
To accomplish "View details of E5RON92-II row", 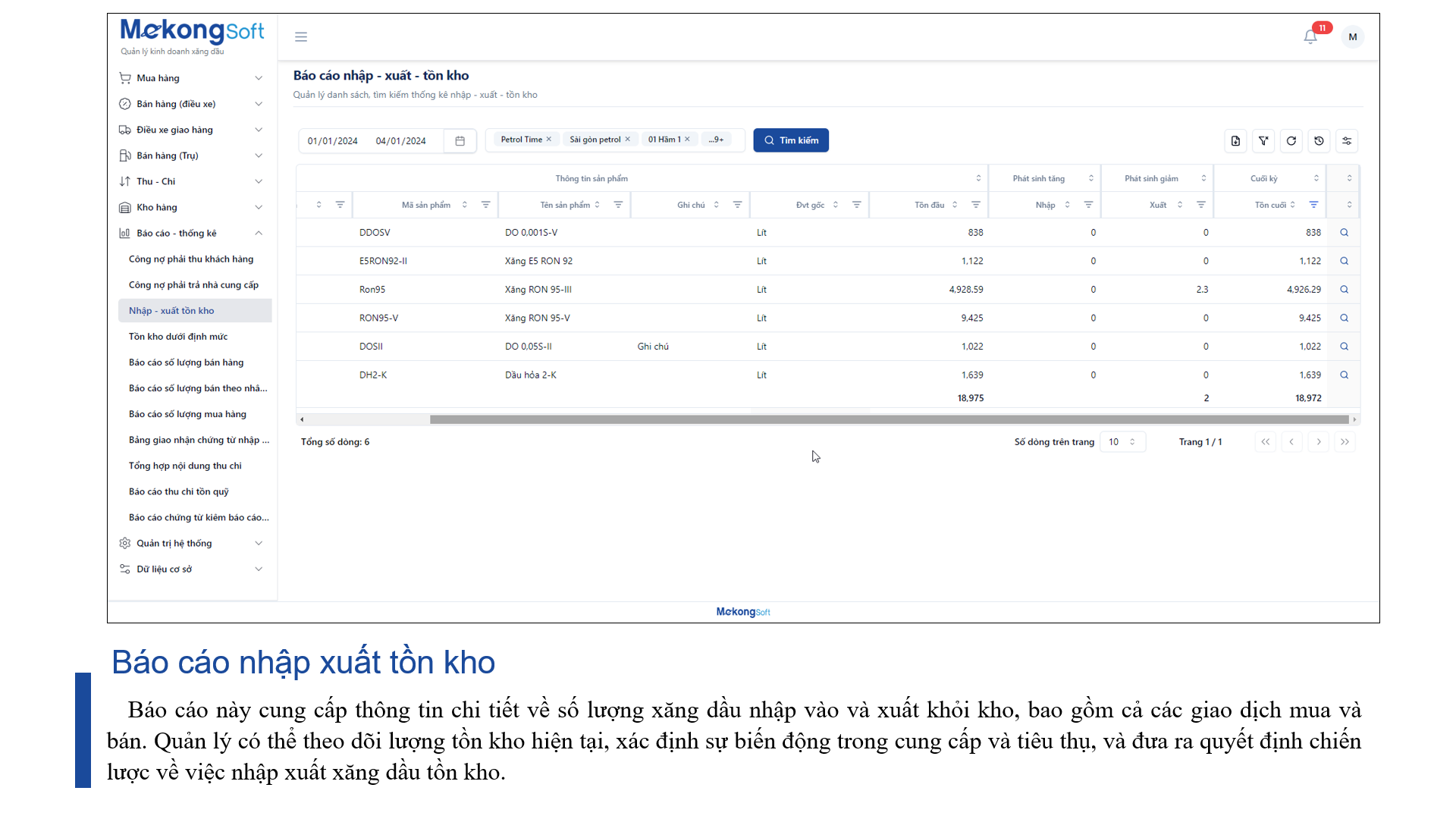I will tap(1344, 261).
